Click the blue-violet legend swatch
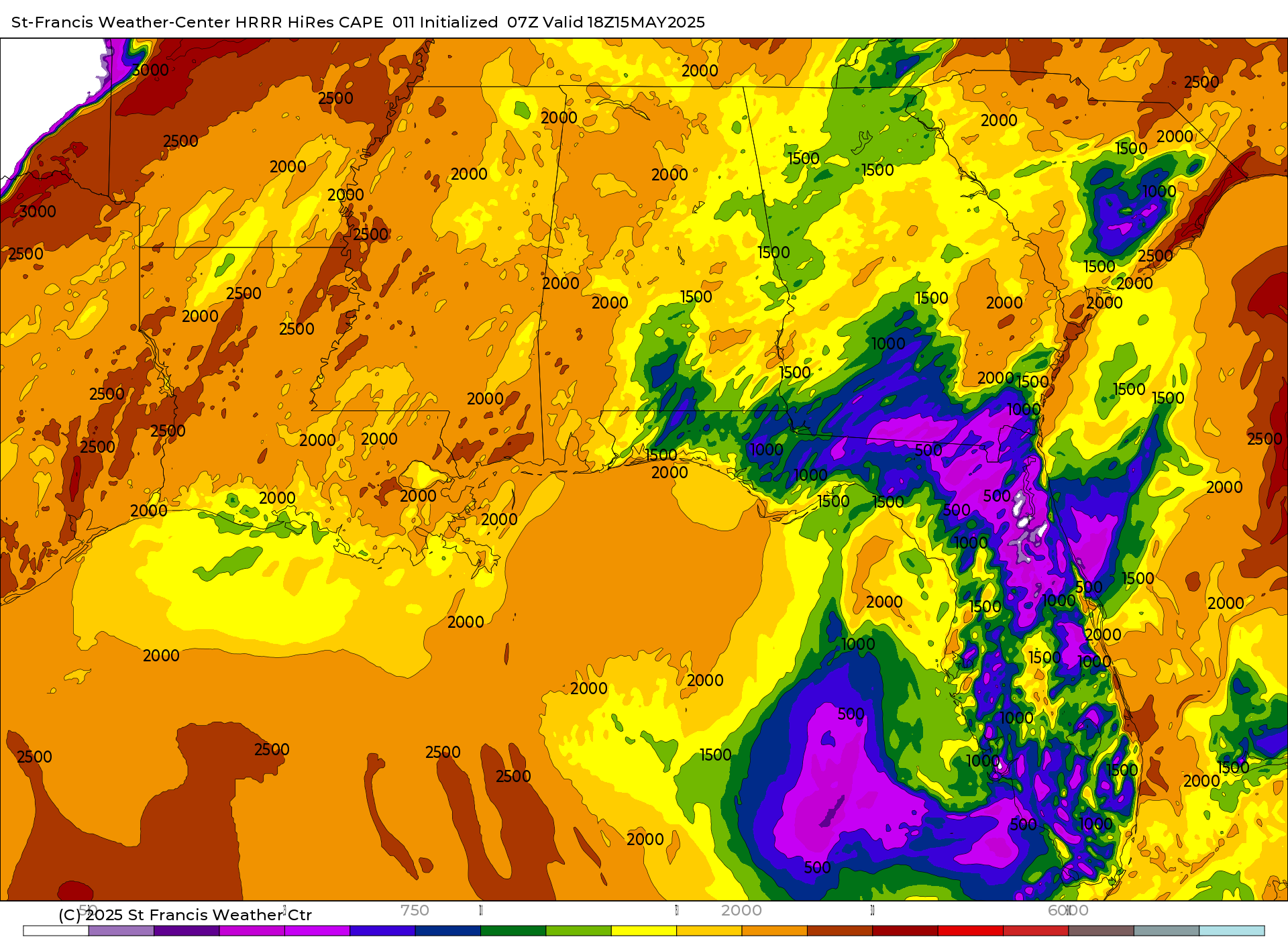The image size is (1288, 939). (x=382, y=931)
